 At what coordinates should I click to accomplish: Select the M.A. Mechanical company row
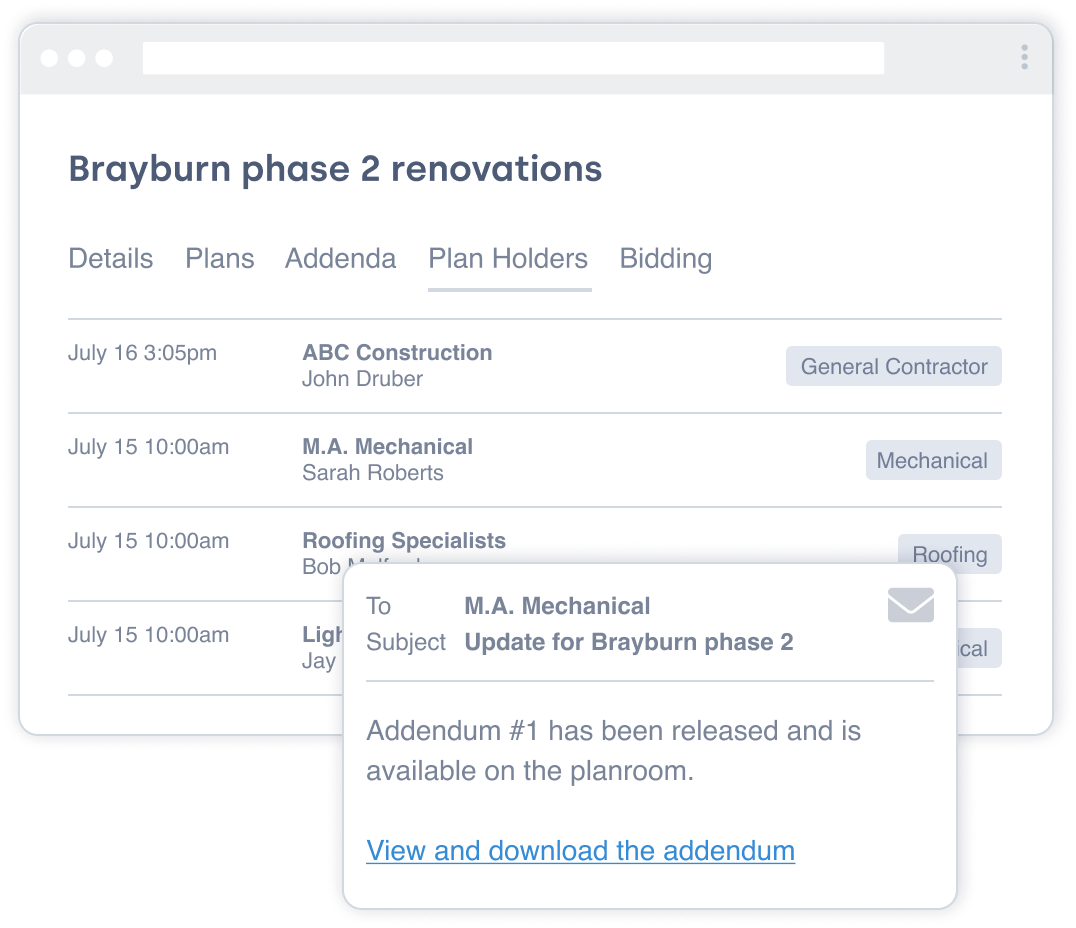pyautogui.click(x=387, y=447)
